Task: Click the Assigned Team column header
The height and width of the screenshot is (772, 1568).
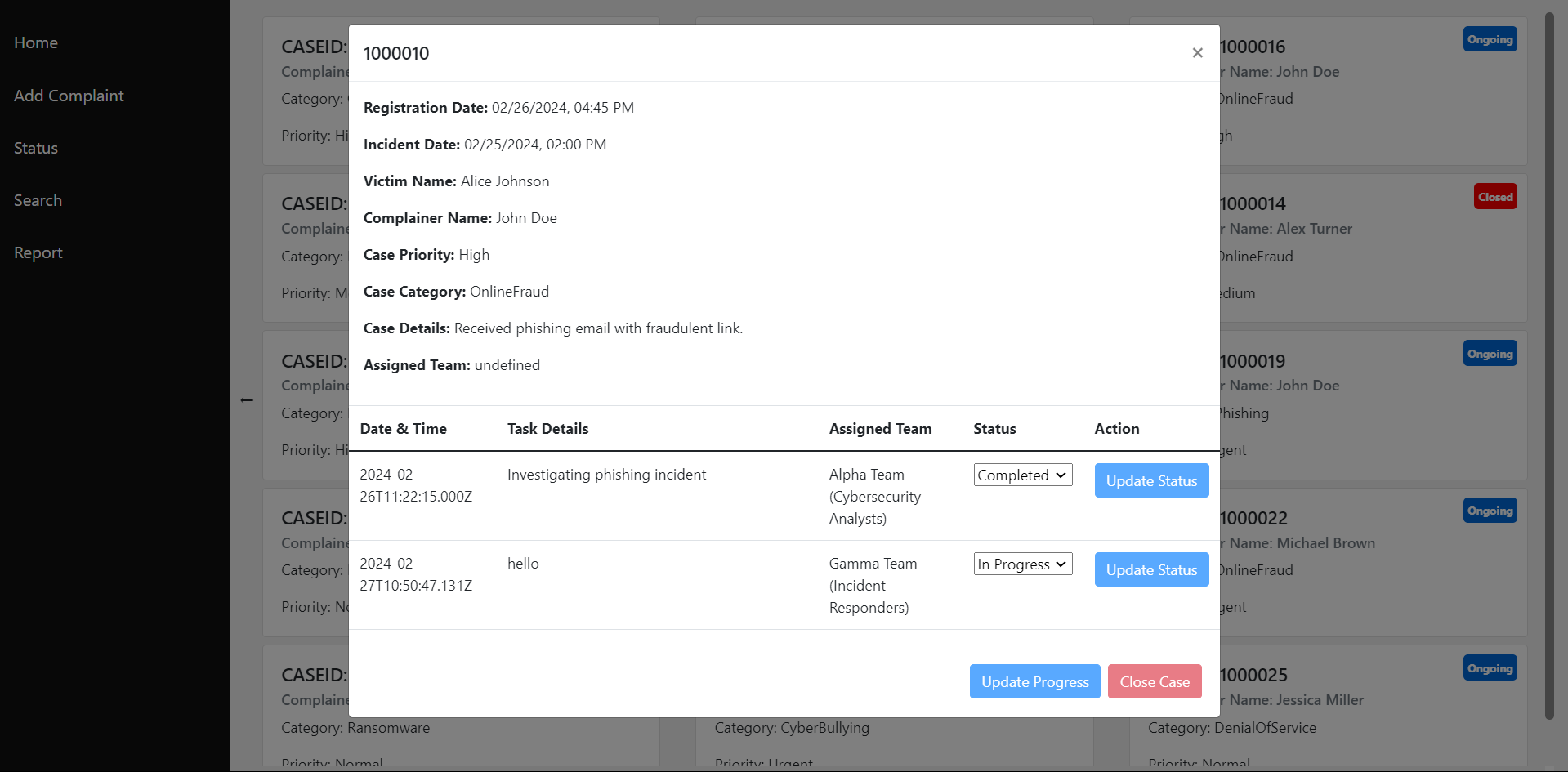Action: pyautogui.click(x=880, y=428)
